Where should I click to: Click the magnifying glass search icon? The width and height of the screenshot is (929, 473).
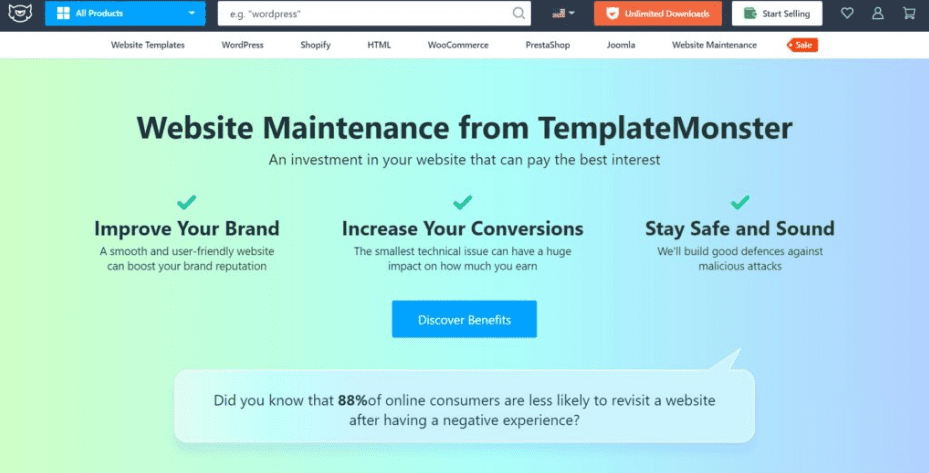(518, 14)
